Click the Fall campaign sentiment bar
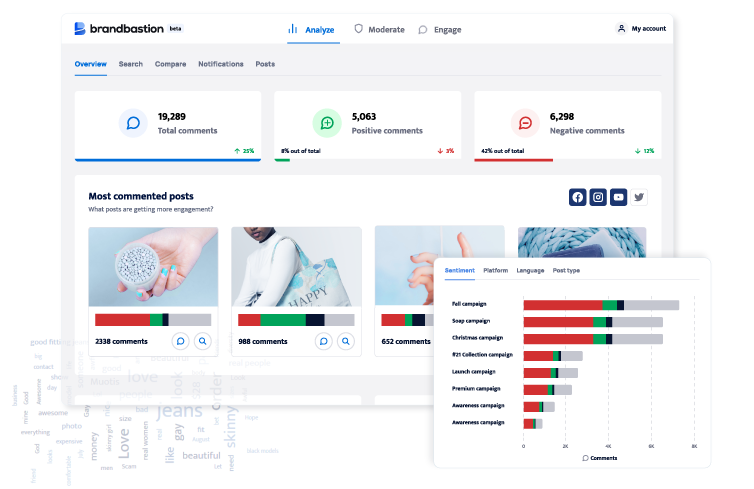Screen dimensions: 754x489 601,305
